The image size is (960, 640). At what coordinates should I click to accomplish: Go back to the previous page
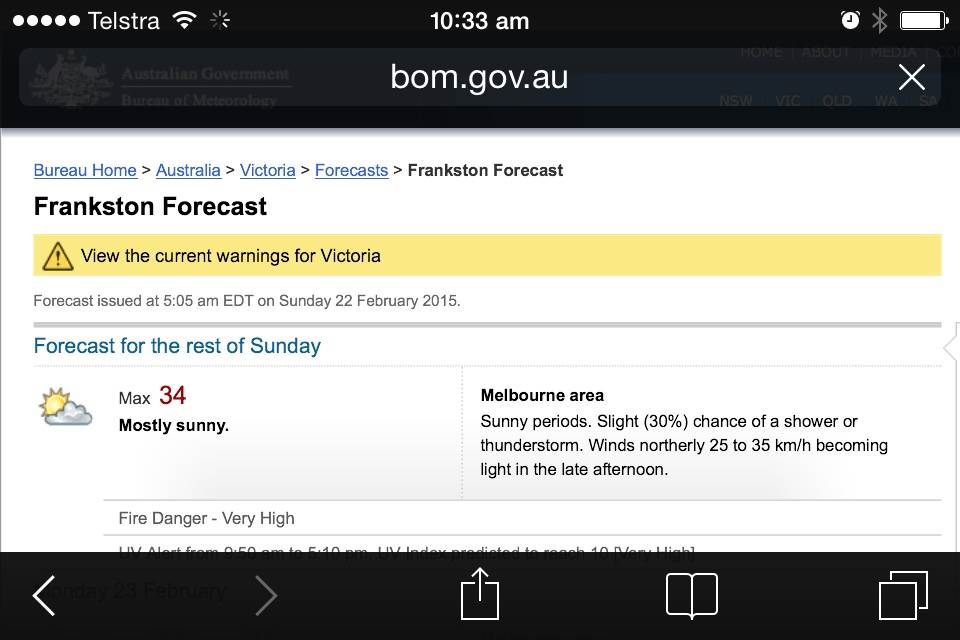point(44,596)
